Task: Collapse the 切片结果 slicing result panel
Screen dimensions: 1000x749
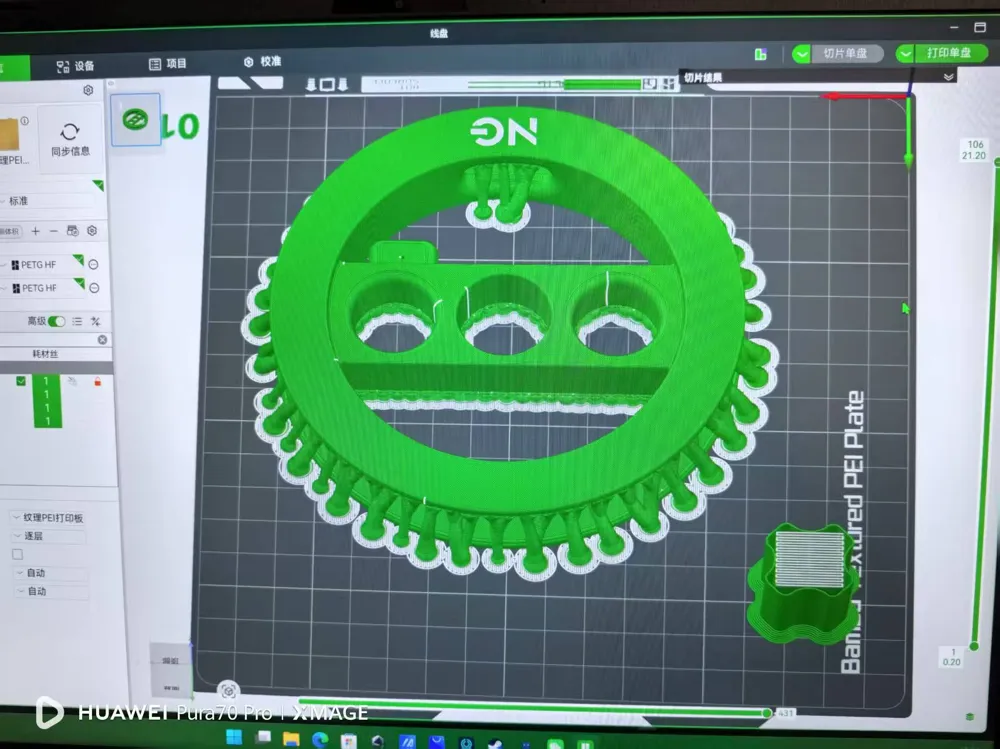Action: tap(948, 77)
